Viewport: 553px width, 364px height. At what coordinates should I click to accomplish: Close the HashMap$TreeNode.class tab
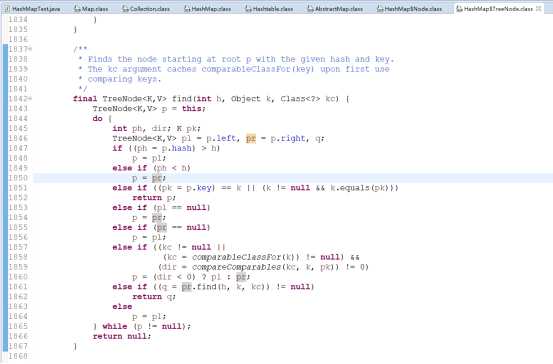click(x=539, y=8)
